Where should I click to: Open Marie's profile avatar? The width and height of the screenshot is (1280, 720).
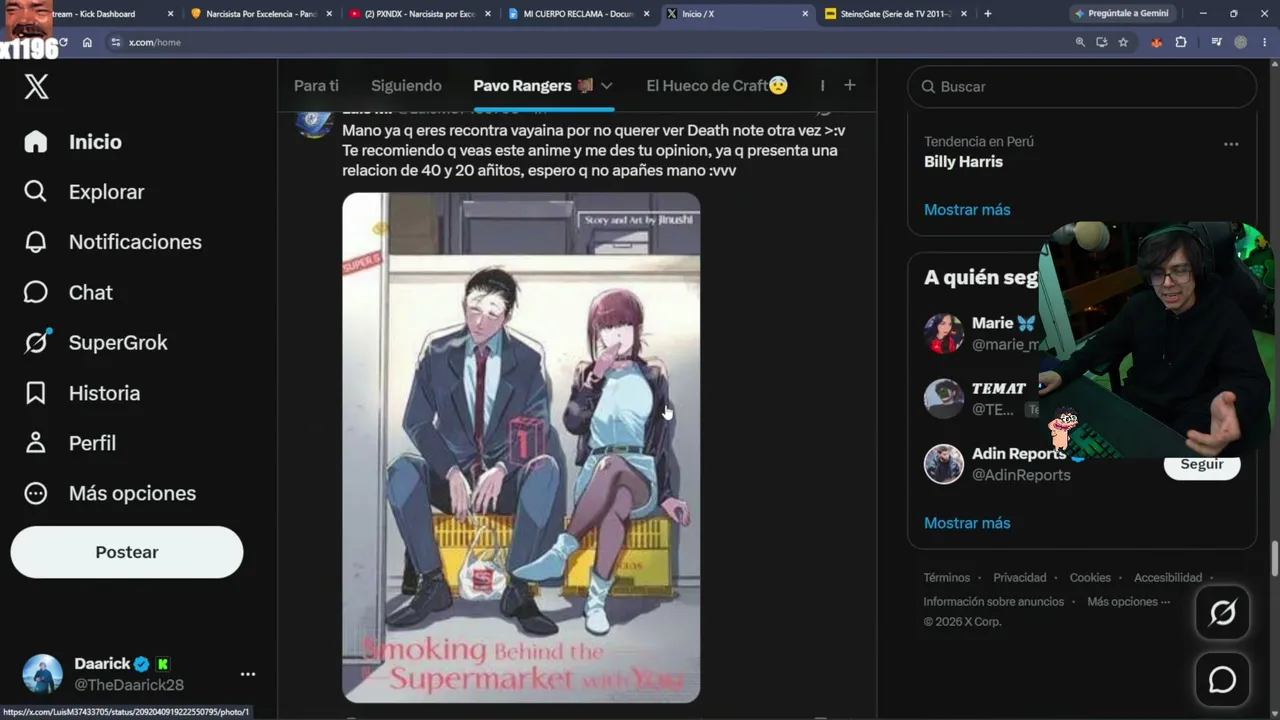click(x=943, y=334)
